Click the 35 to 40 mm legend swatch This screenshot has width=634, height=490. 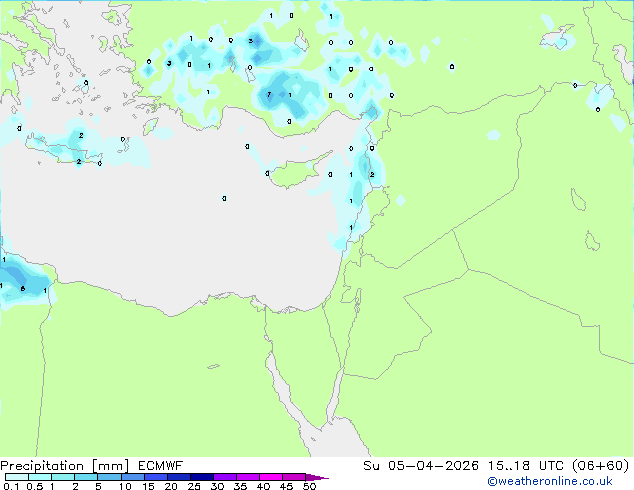tap(247, 477)
